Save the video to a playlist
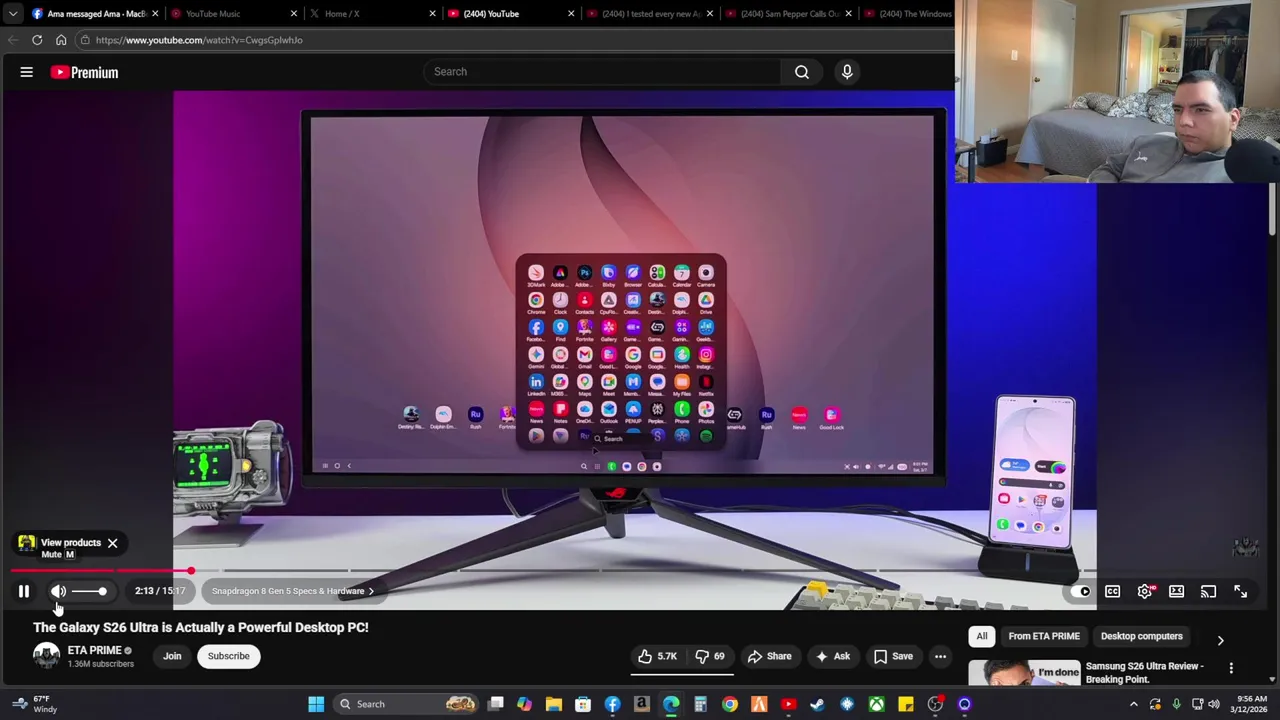The height and width of the screenshot is (720, 1280). (893, 656)
